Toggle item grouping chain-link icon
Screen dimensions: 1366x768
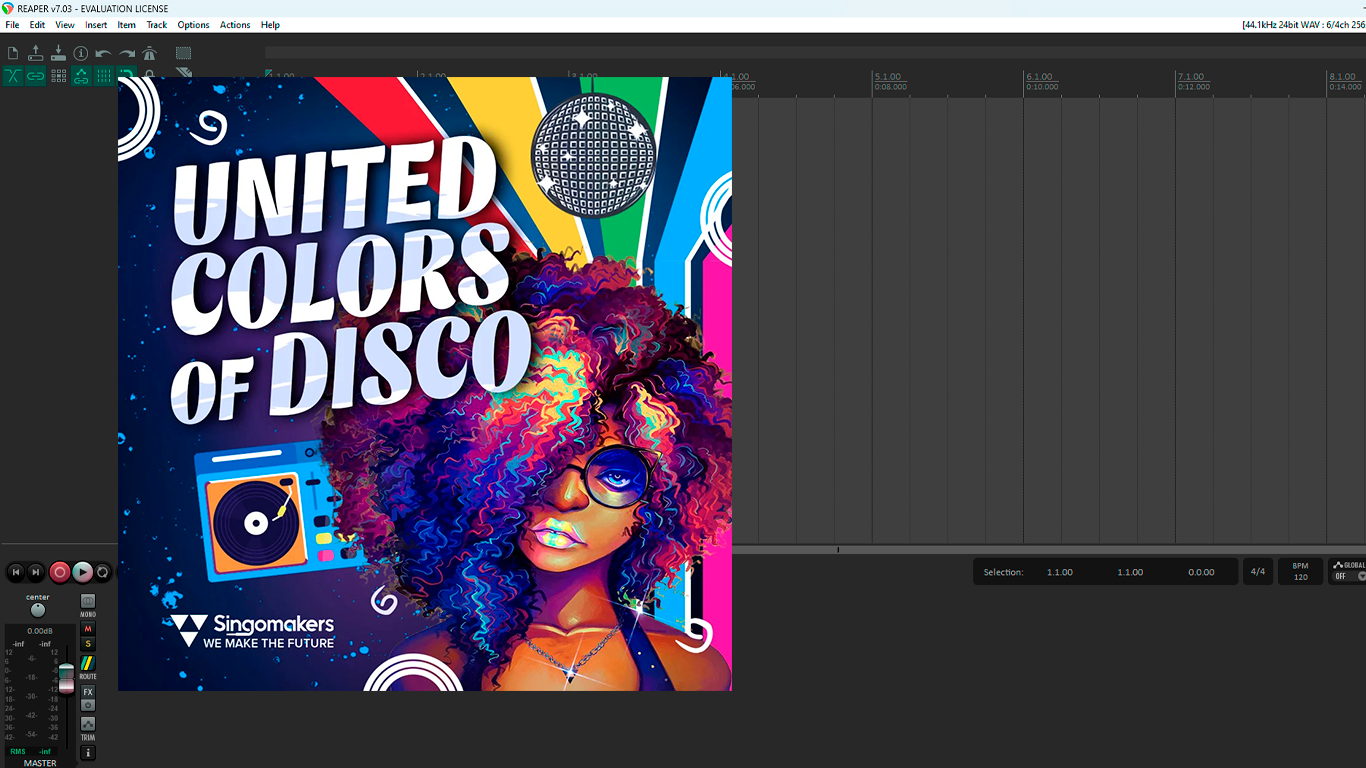pyautogui.click(x=36, y=75)
